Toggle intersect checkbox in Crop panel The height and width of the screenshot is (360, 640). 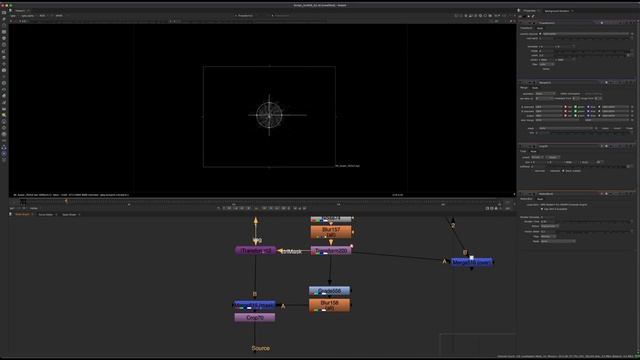tap(549, 171)
